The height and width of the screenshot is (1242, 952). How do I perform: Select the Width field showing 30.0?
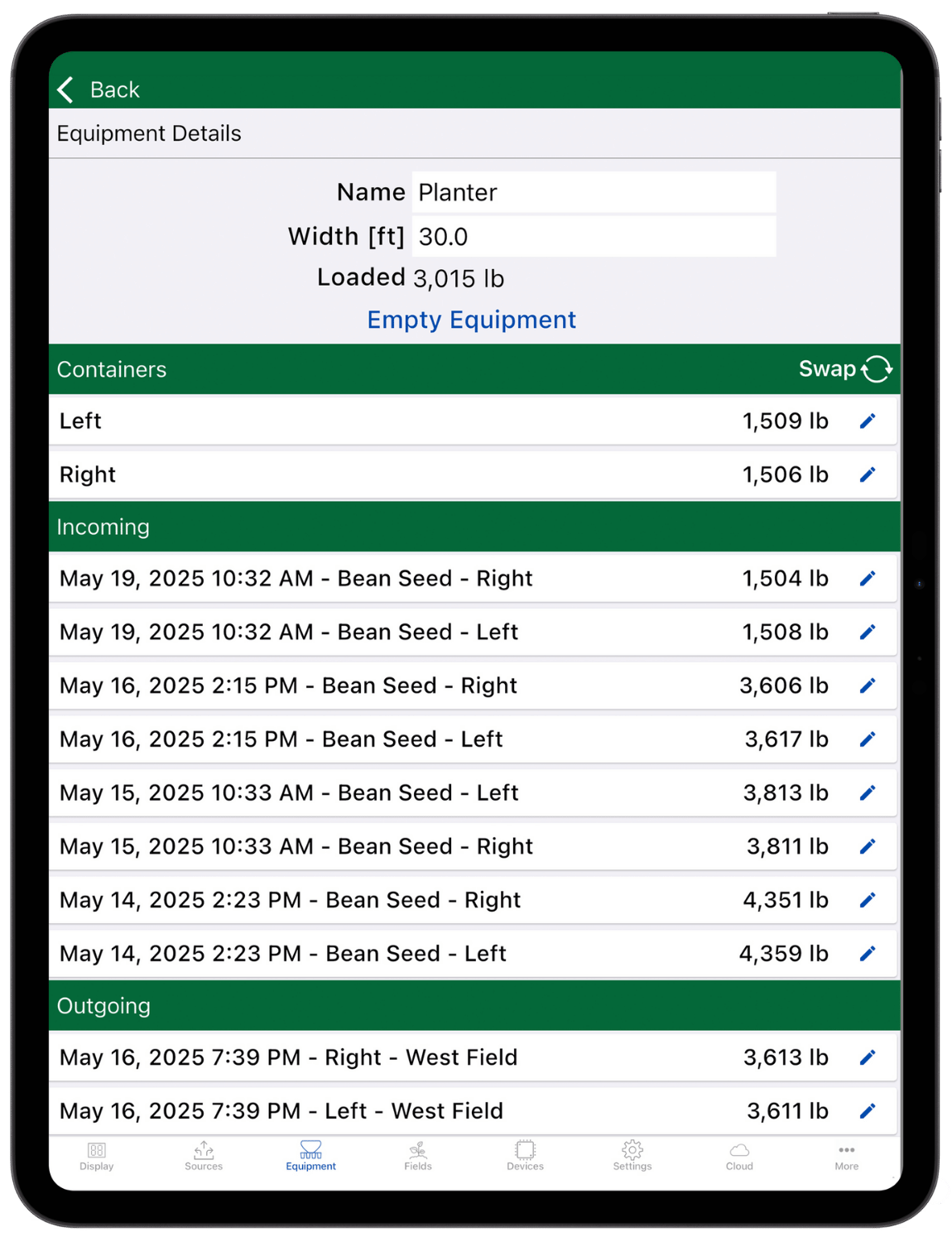593,237
